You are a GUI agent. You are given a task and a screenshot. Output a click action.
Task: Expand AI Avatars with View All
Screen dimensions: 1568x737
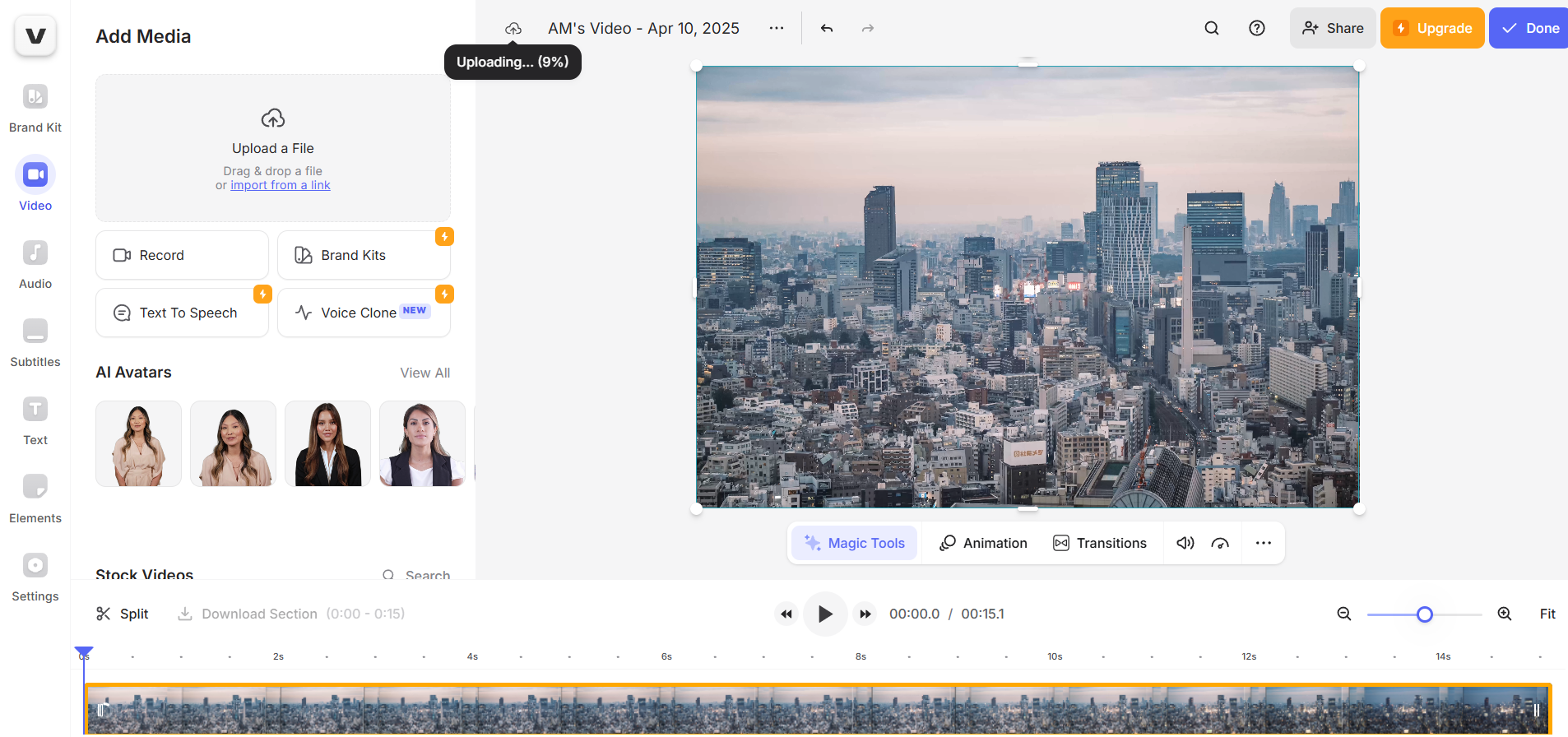(424, 373)
